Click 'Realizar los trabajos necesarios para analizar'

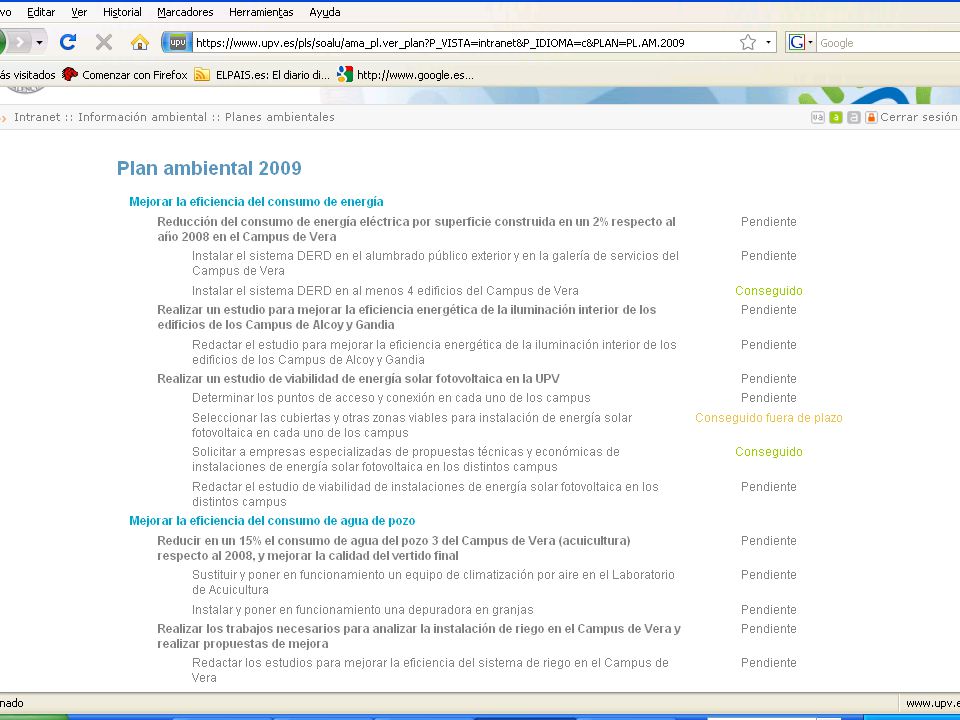pos(419,636)
